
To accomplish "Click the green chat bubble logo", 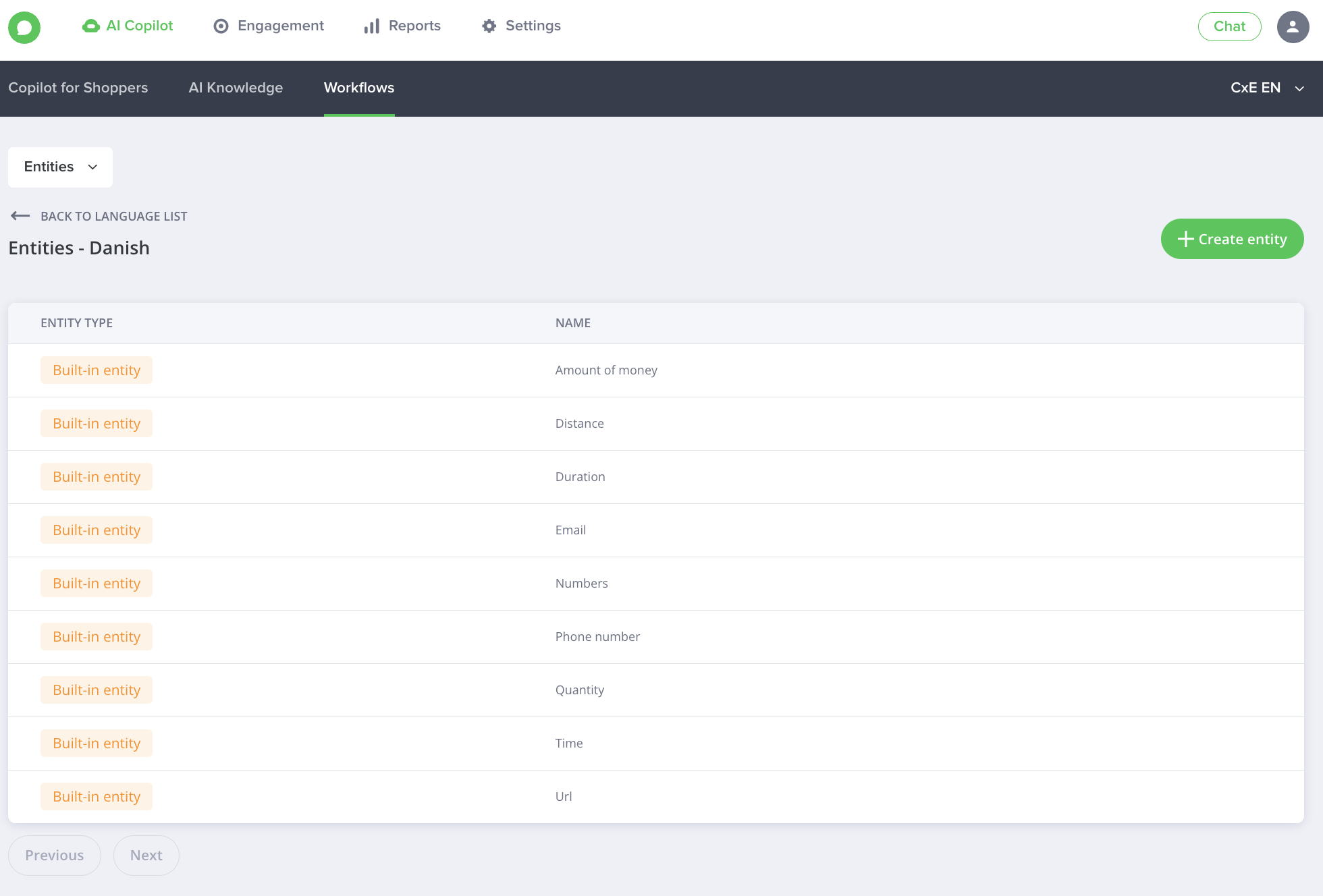I will click(24, 28).
